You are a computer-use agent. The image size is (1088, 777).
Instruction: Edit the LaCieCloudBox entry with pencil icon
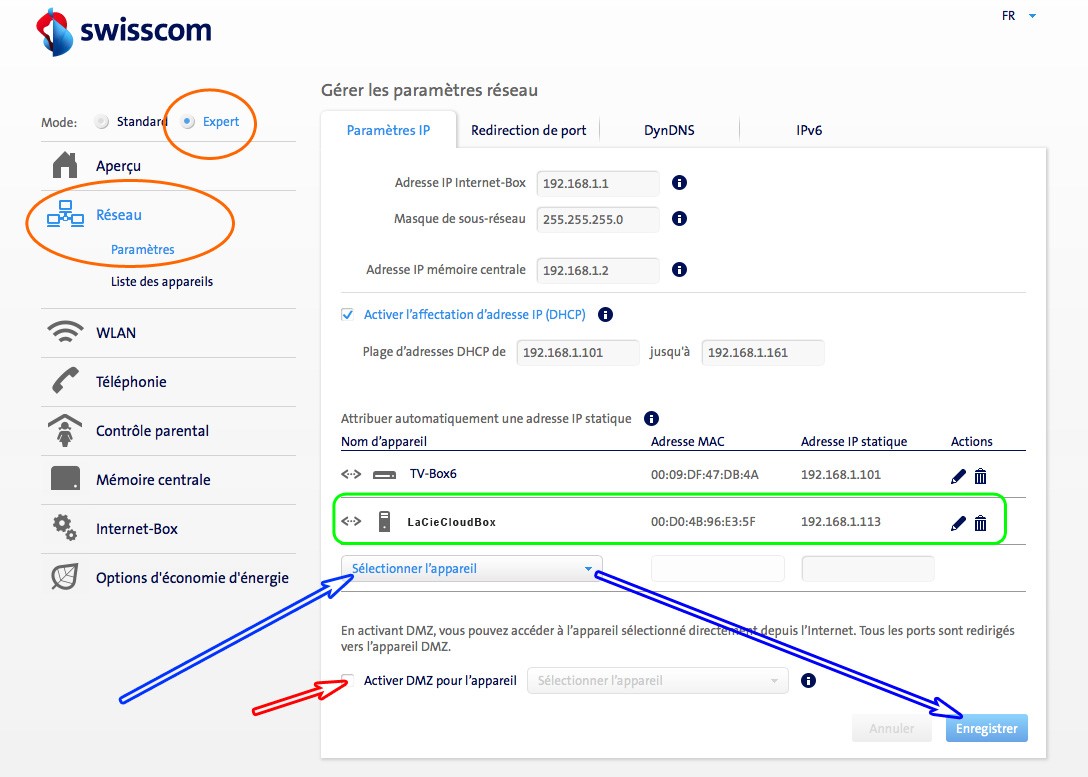click(x=958, y=523)
